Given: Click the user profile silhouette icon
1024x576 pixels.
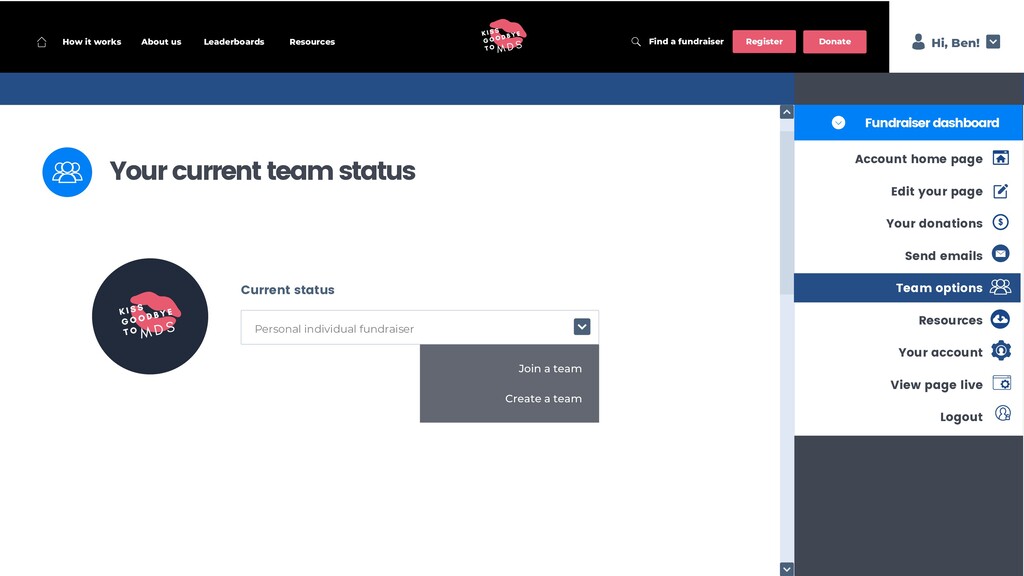Looking at the screenshot, I should pos(918,42).
